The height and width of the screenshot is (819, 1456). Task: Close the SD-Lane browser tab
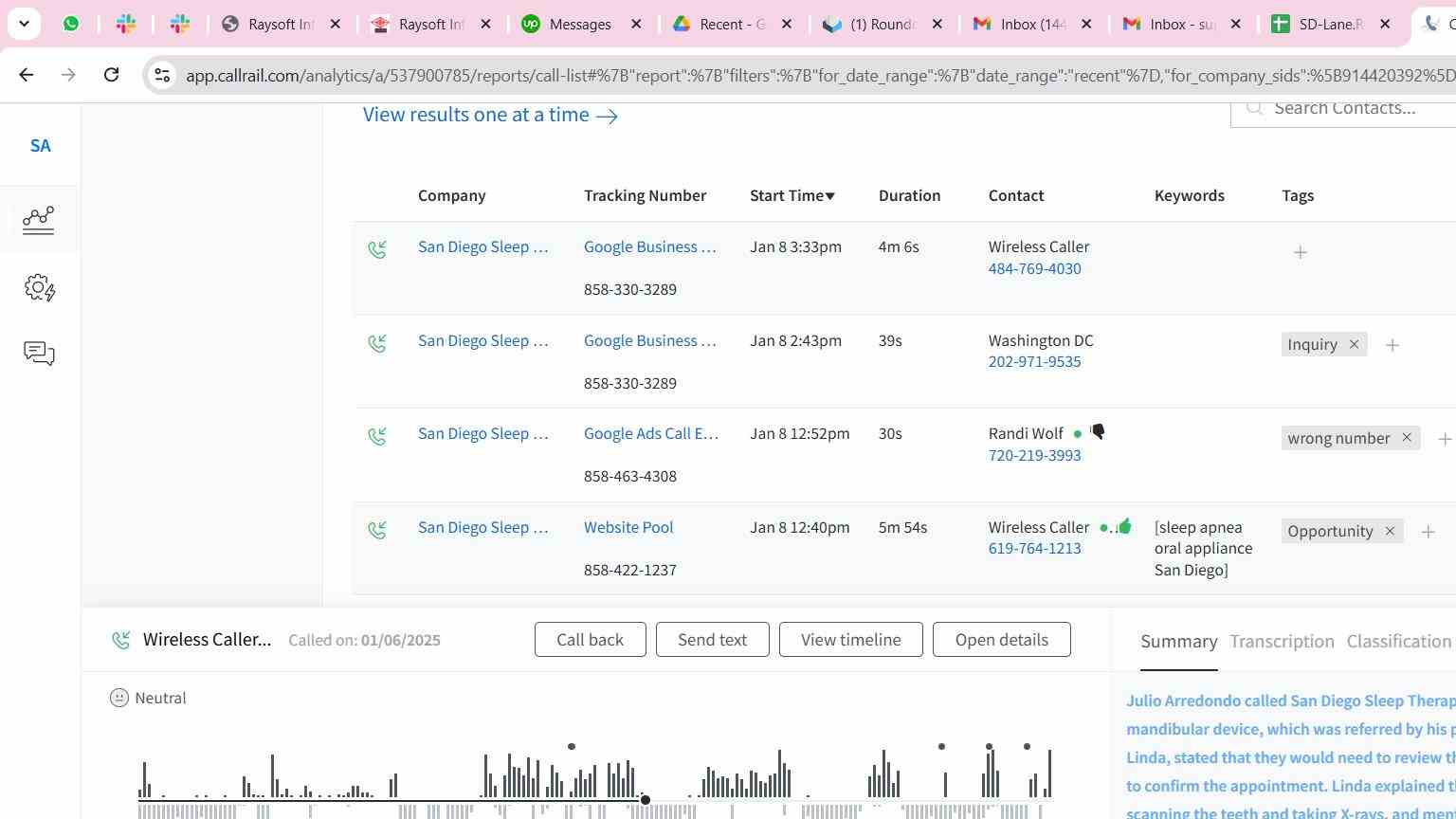point(1385,24)
